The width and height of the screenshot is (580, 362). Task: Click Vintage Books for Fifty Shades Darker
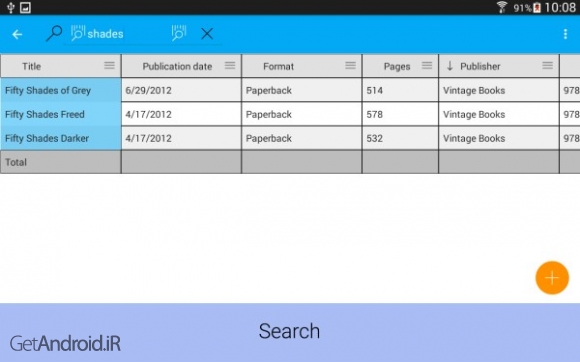499,138
